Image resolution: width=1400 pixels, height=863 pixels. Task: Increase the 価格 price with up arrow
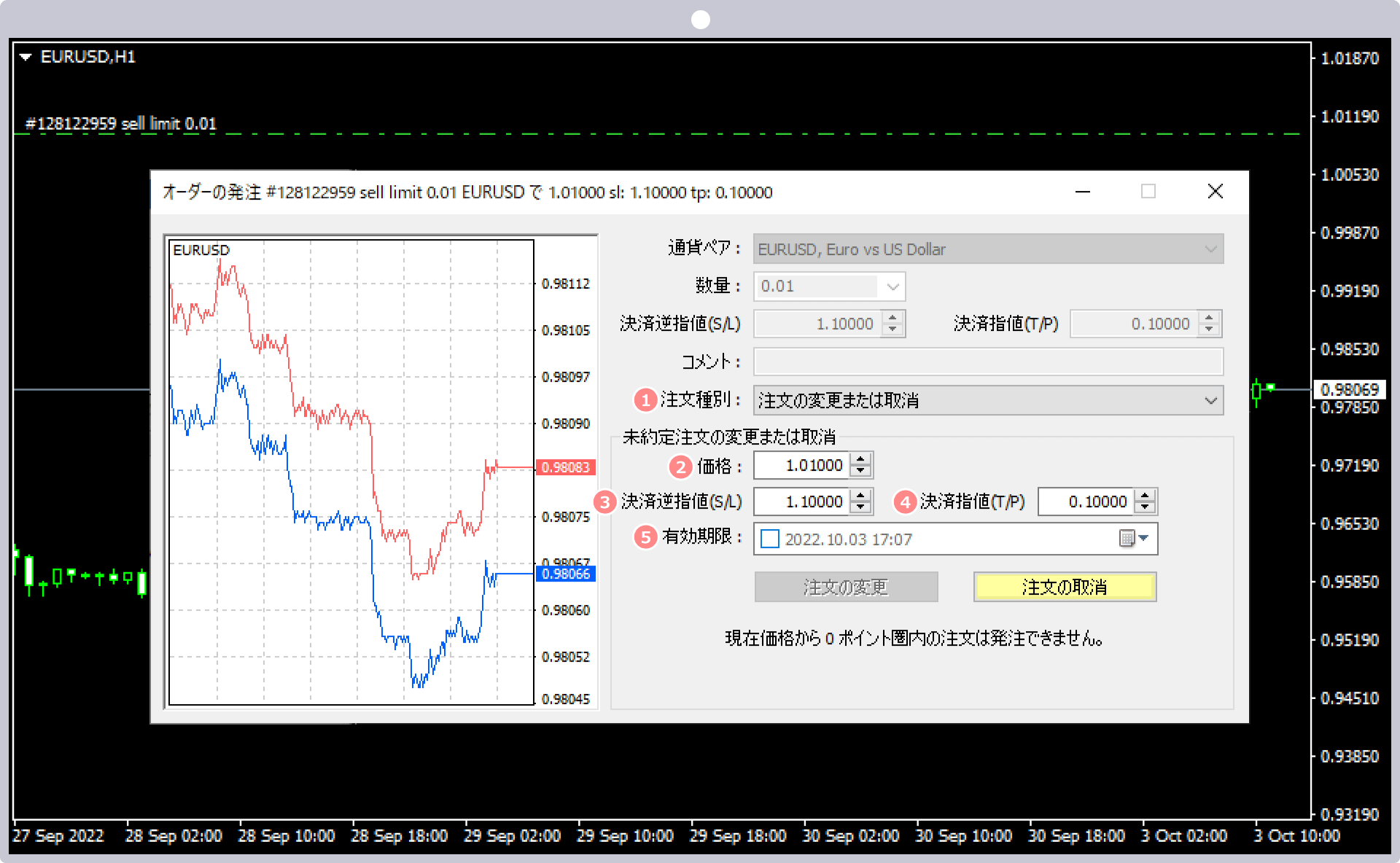pyautogui.click(x=861, y=459)
